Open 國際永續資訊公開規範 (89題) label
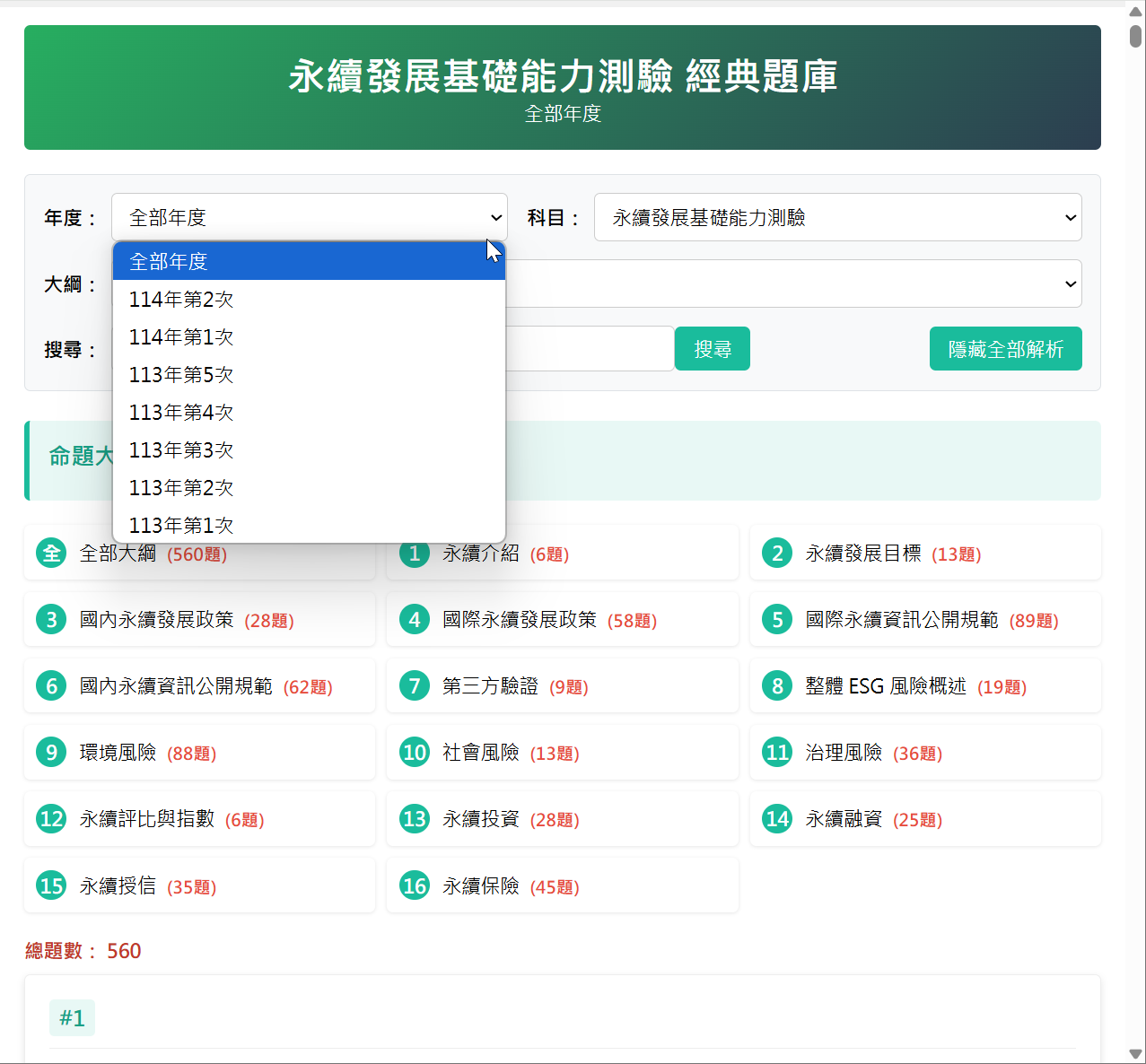1146x1064 pixels. tap(932, 621)
